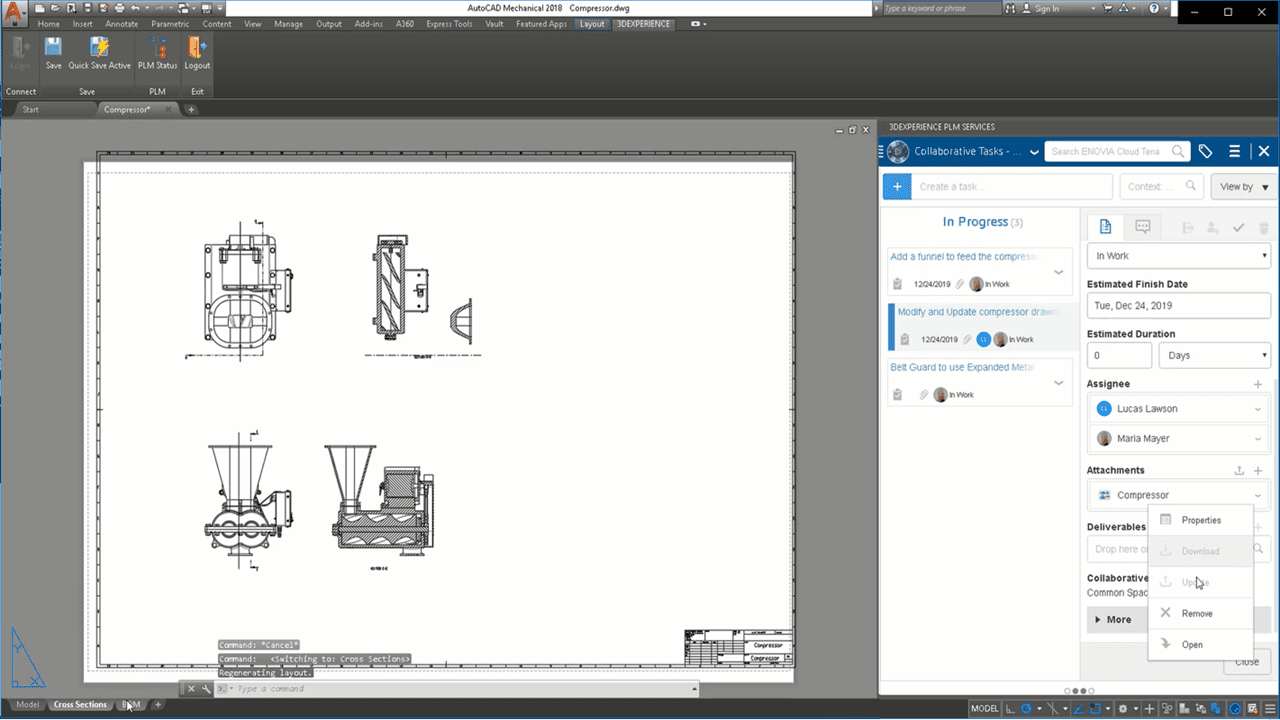This screenshot has width=1280, height=720.
Task: Open the View by dropdown
Action: pos(1243,186)
